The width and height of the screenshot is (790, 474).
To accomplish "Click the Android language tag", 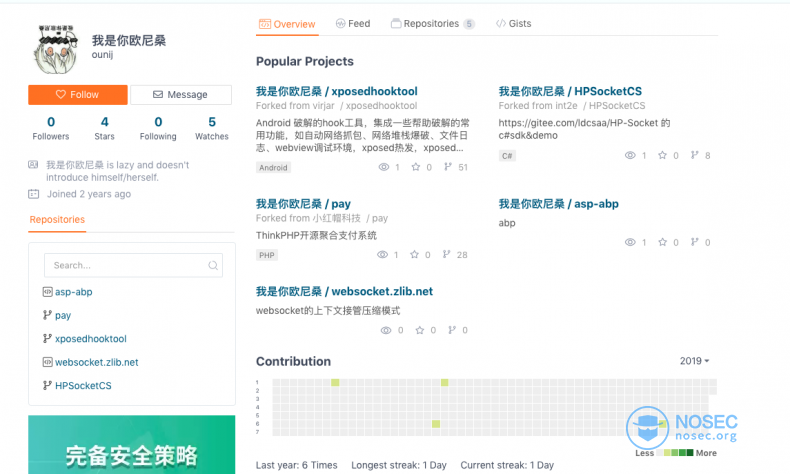I will (x=273, y=168).
